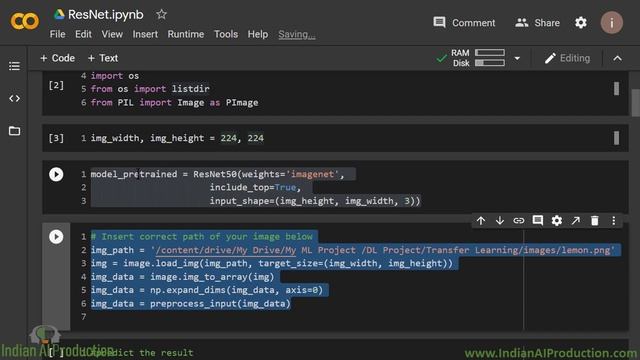Open the Google Drive icon beside ResNet.ipynb
Viewport: 640px width, 360px height.
[x=59, y=15]
